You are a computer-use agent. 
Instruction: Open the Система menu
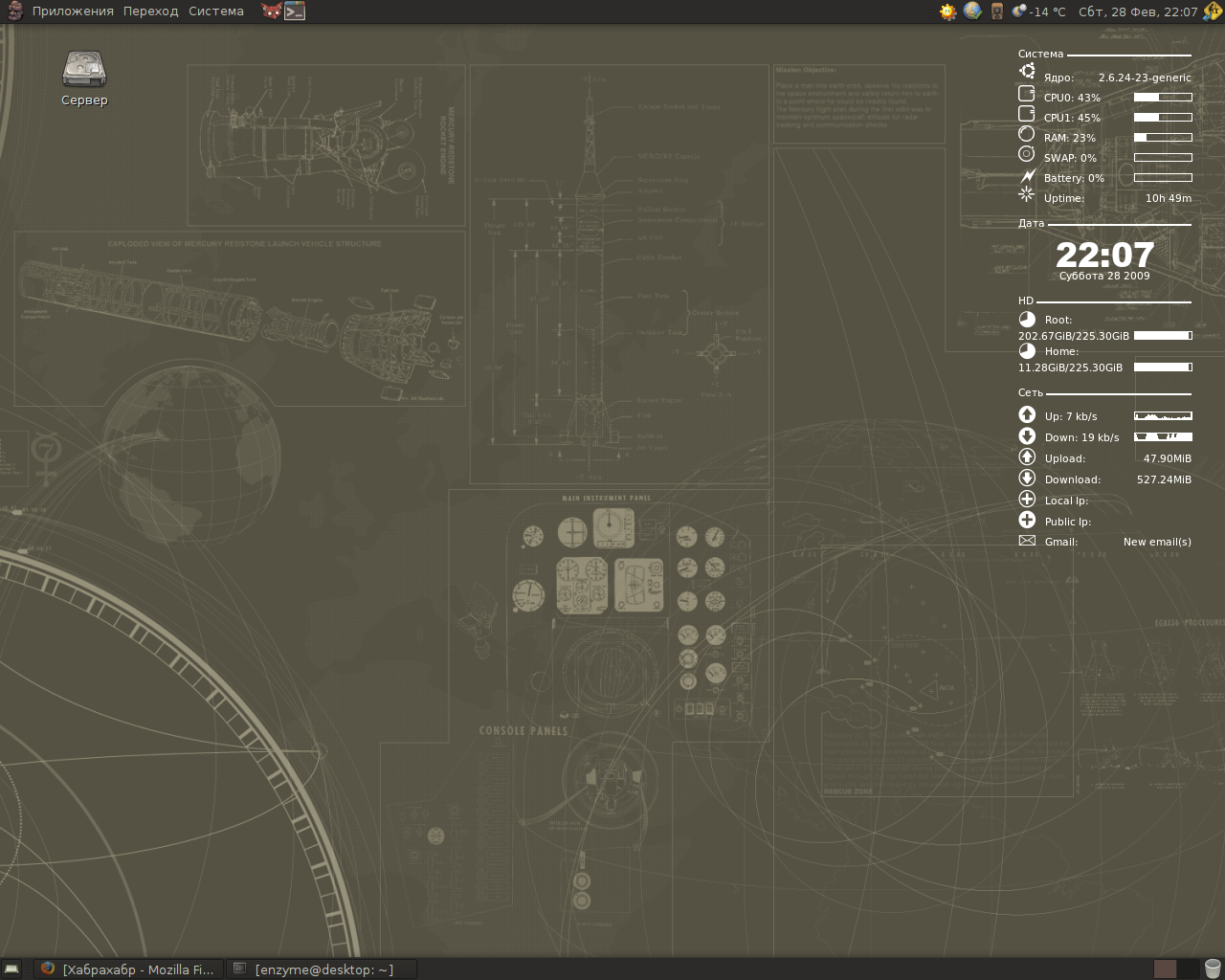tap(215, 11)
